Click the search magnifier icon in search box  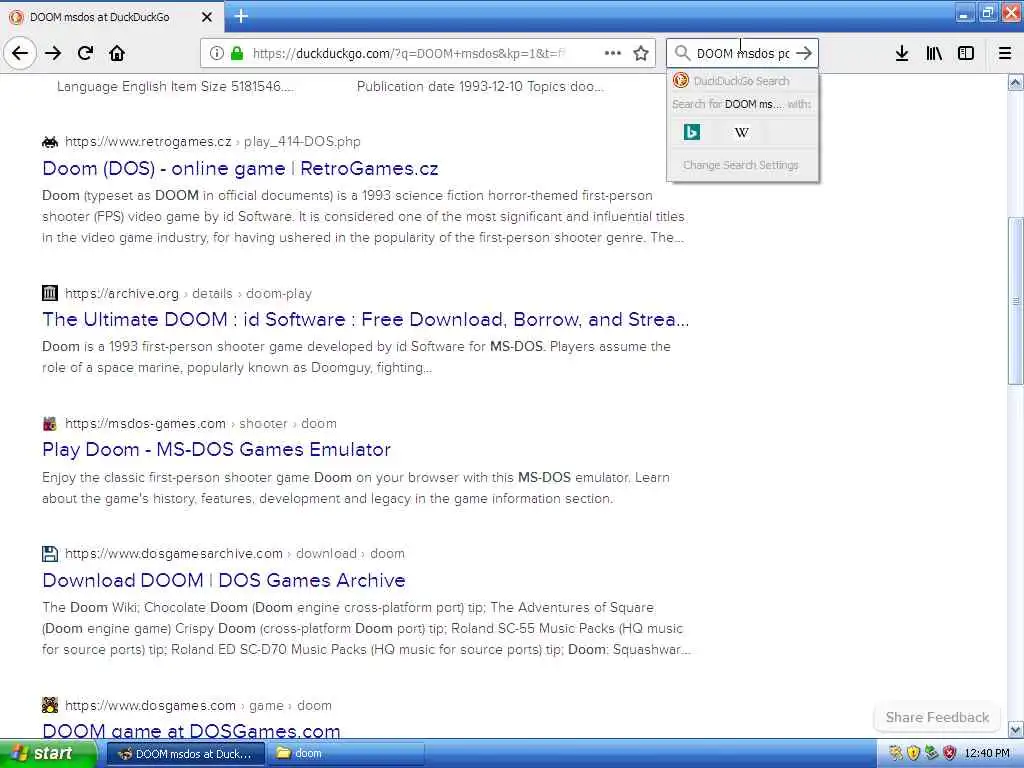pos(682,53)
